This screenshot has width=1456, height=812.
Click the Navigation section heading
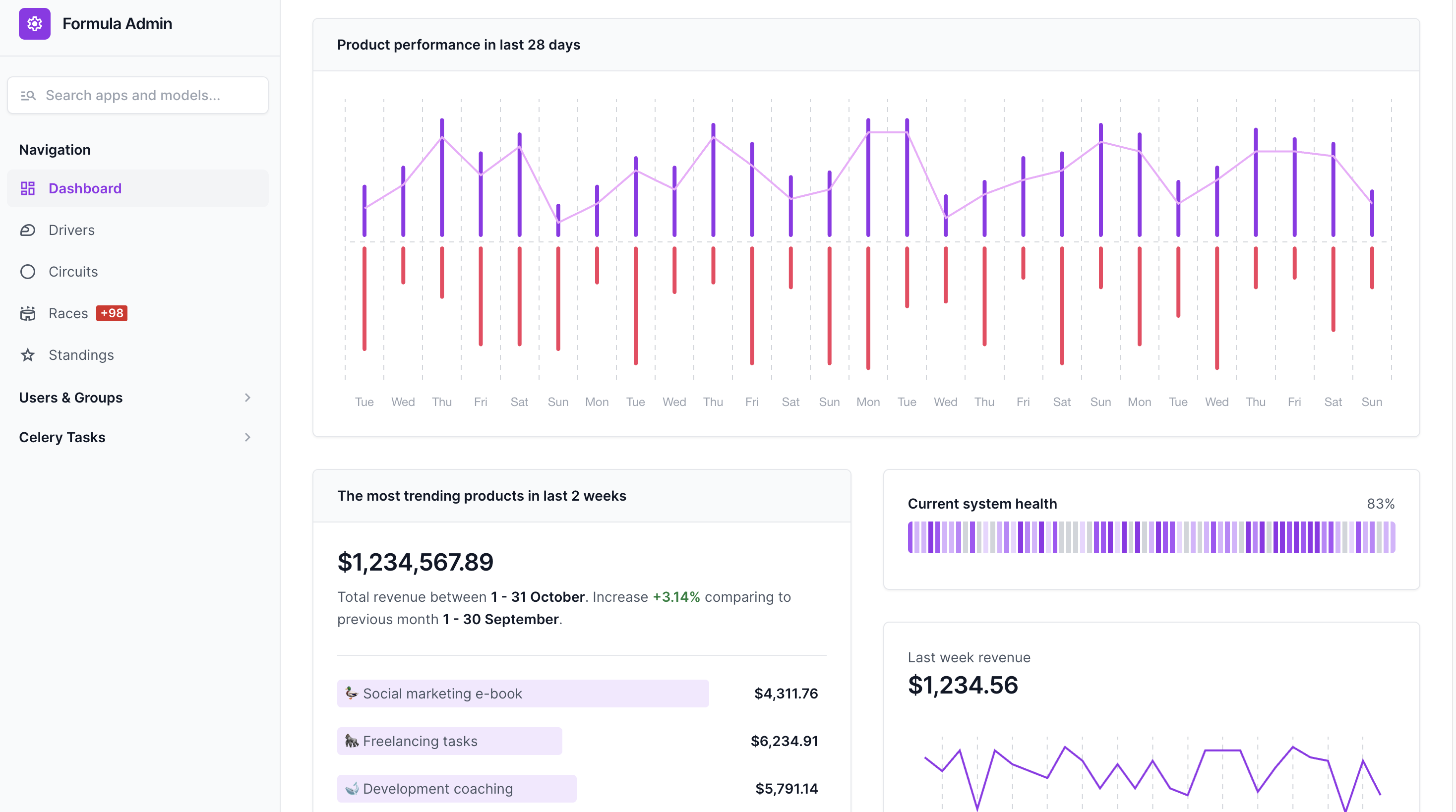[55, 150]
